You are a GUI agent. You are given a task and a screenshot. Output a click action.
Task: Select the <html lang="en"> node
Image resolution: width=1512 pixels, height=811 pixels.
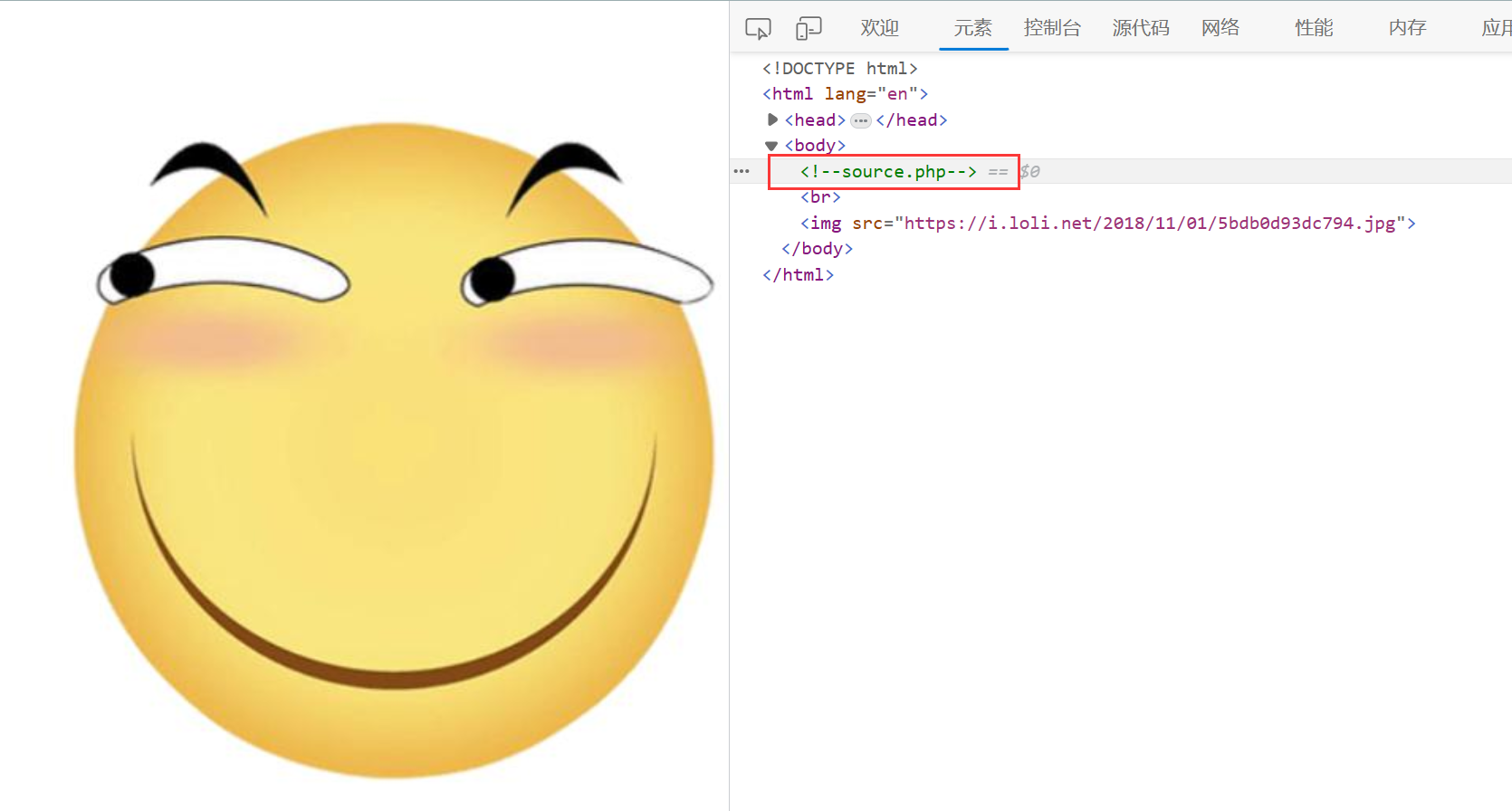coord(846,94)
